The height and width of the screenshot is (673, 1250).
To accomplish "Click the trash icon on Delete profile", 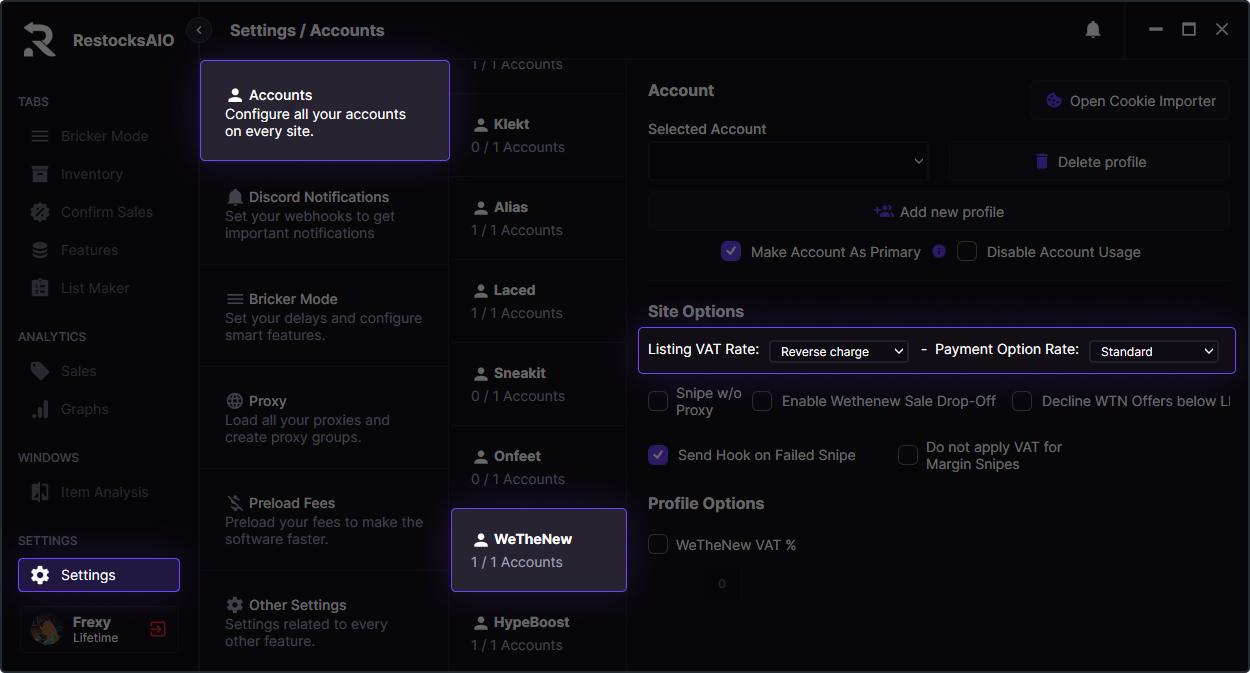I will point(1042,162).
